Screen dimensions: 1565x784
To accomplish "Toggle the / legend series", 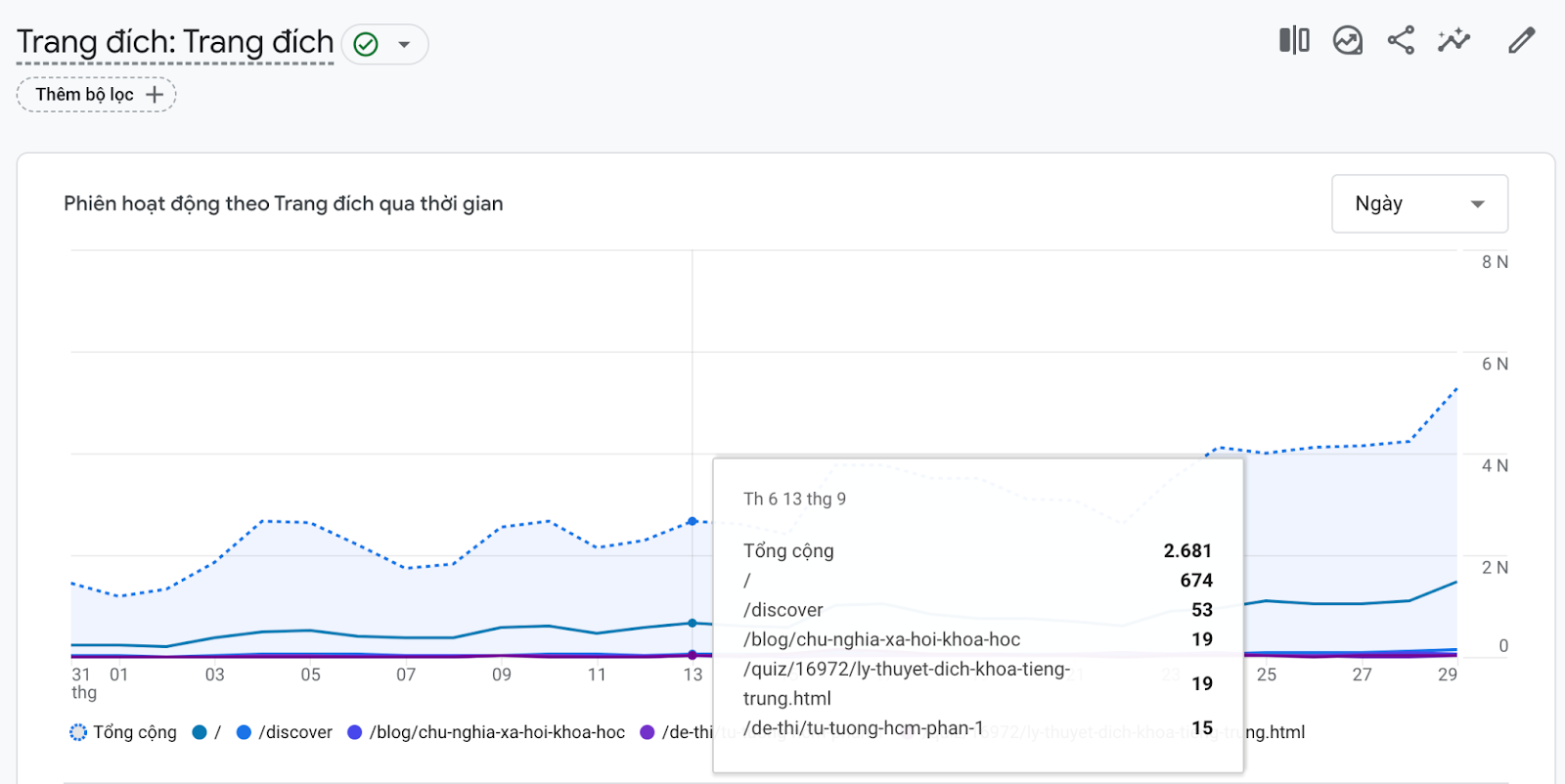I will tap(206, 732).
